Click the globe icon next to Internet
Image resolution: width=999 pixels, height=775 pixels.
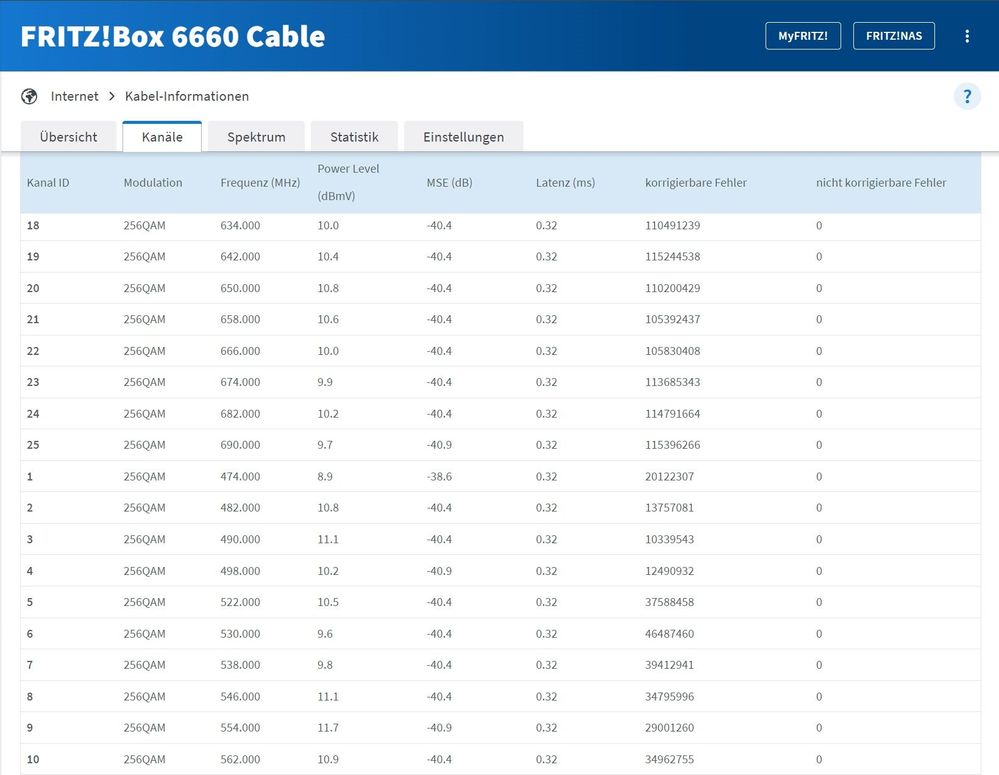29,97
